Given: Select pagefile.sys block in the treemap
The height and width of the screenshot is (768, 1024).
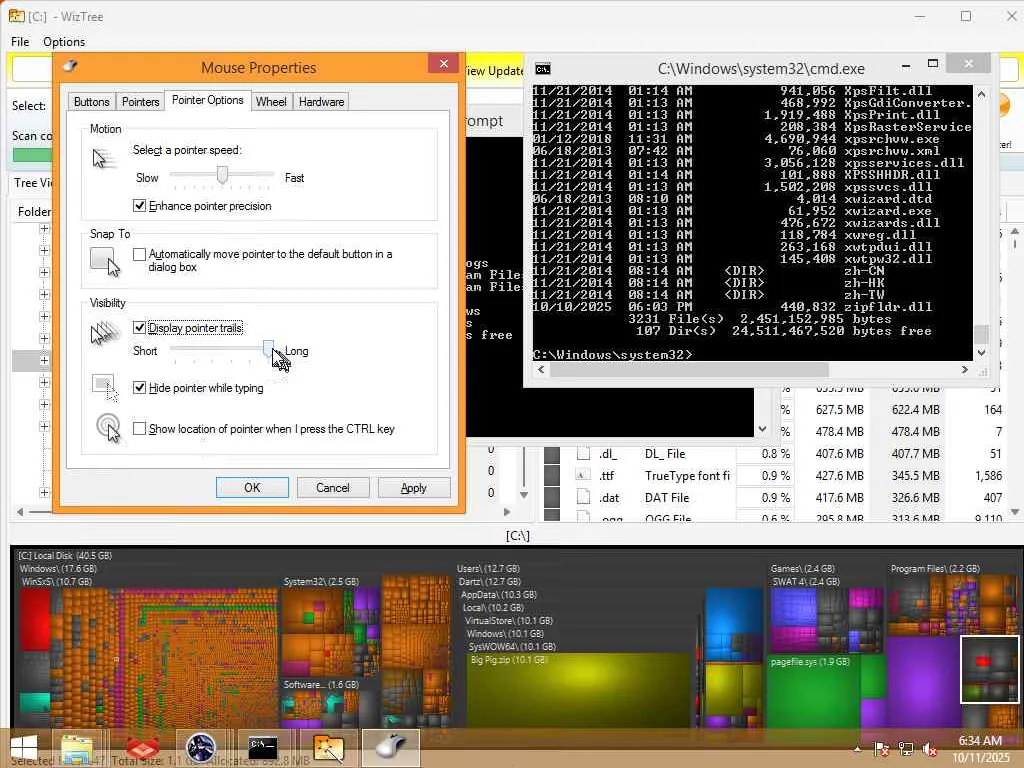Looking at the screenshot, I should click(x=814, y=694).
